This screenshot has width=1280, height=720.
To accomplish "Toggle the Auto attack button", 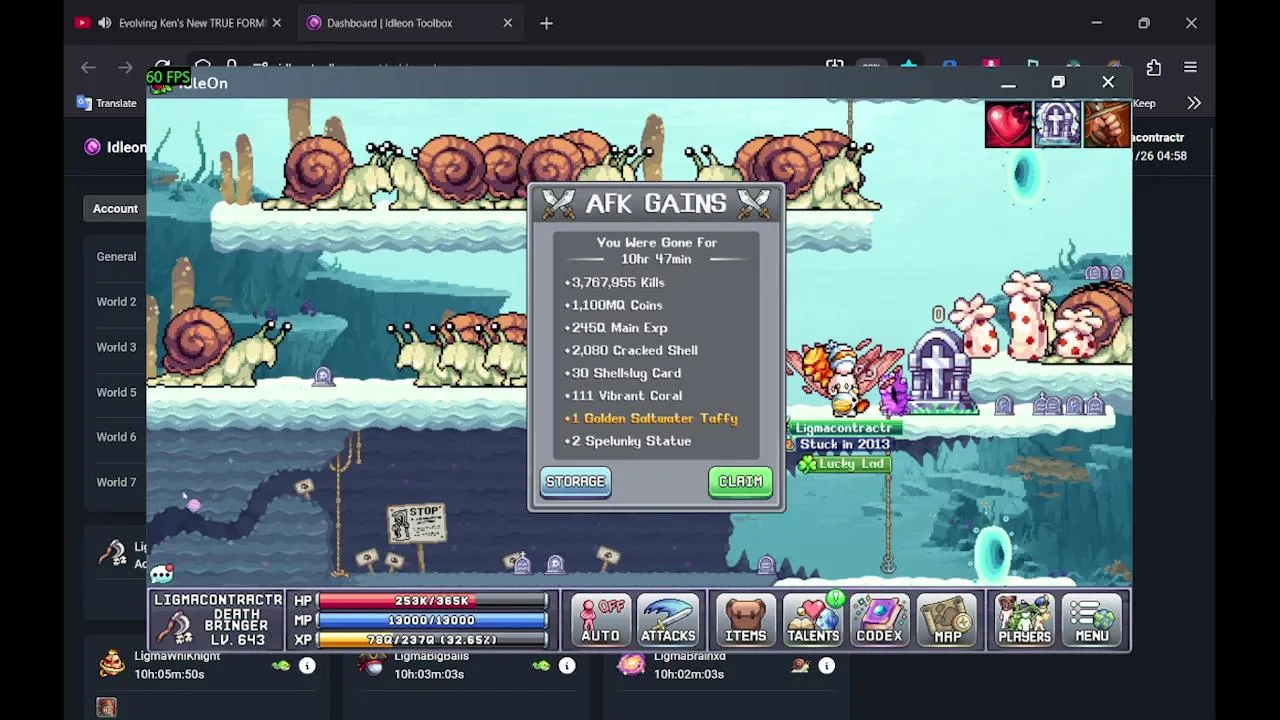I will (x=600, y=619).
